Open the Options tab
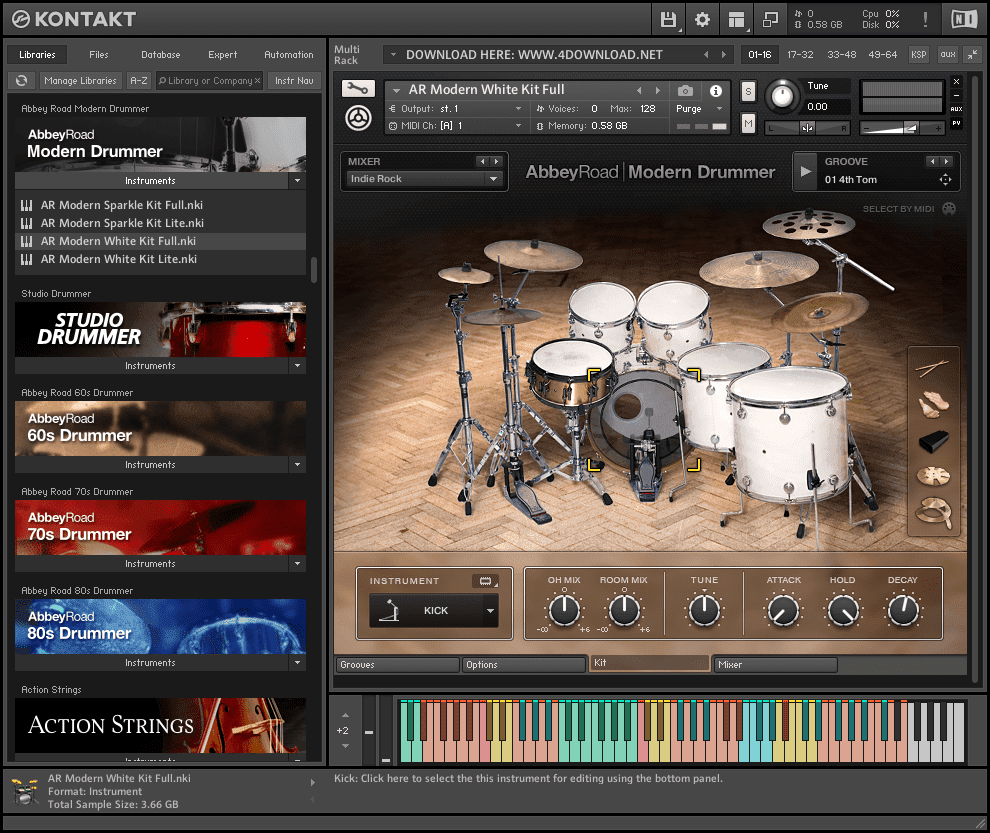 click(x=524, y=664)
